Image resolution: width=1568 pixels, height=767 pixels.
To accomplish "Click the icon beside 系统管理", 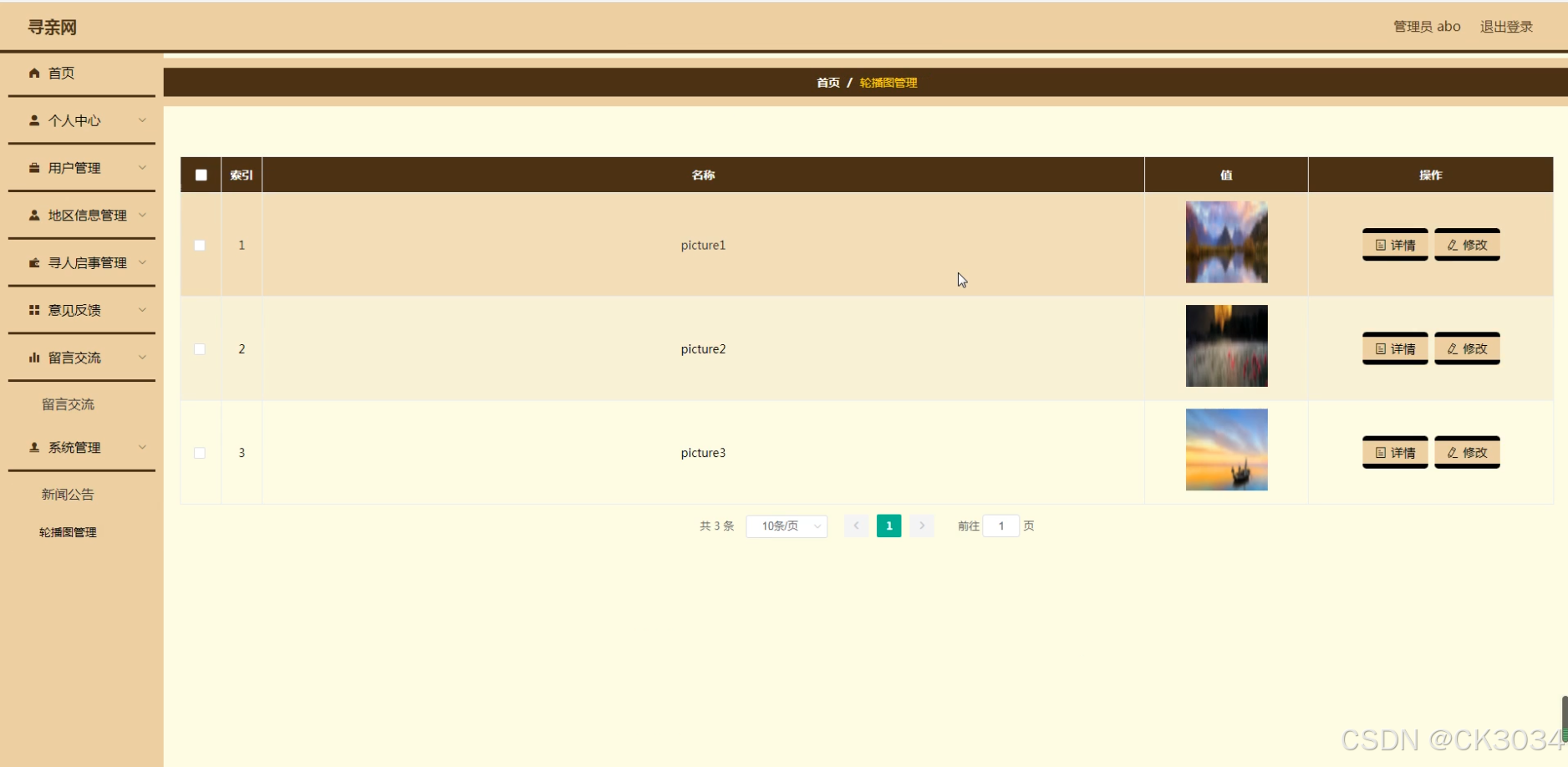I will 34,447.
